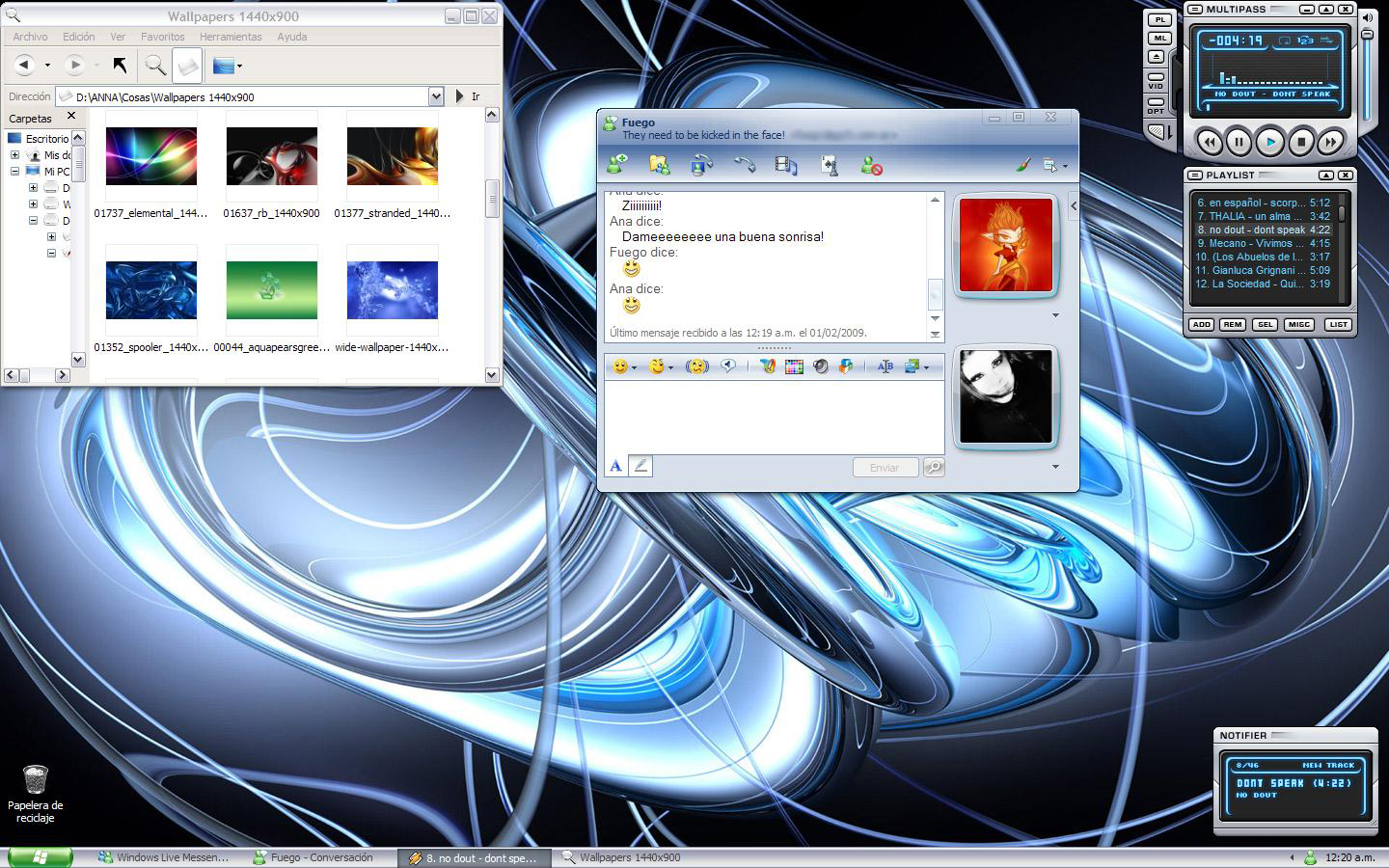Open options arrow under my display picture
The height and width of the screenshot is (868, 1389).
tap(1055, 467)
